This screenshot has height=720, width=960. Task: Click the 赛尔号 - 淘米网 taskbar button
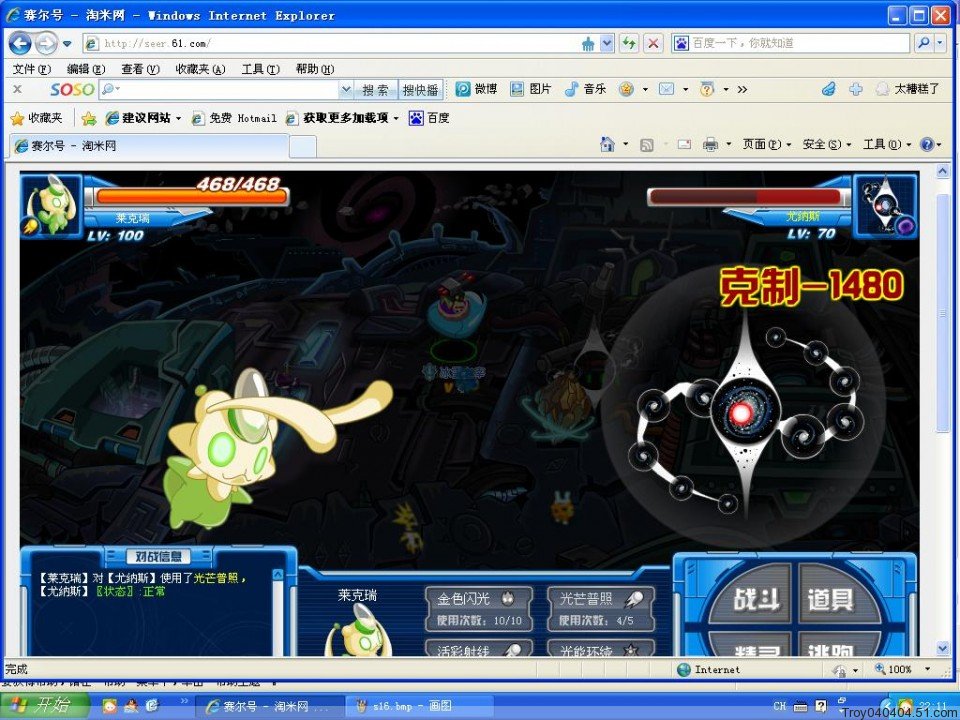[270, 707]
